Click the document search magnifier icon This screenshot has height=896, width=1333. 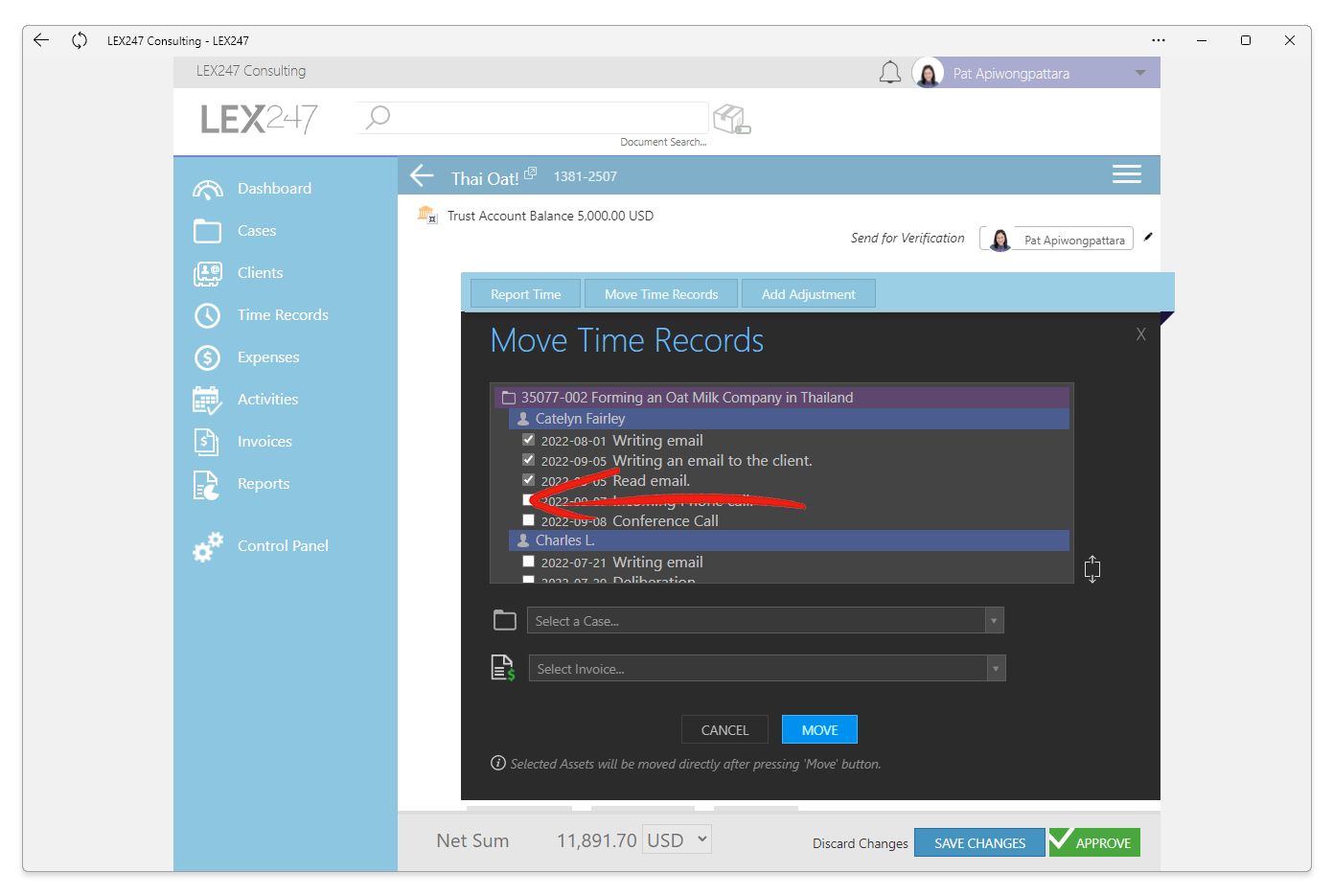(x=379, y=117)
